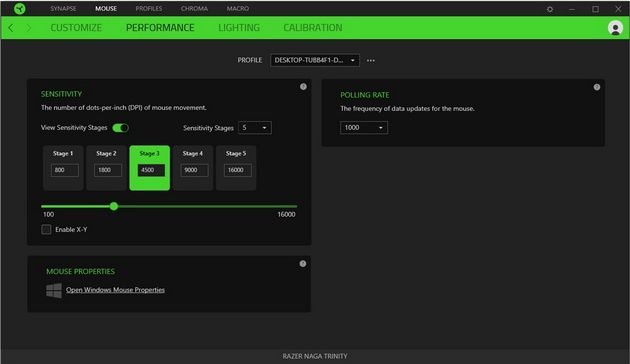Open the Macro menu
This screenshot has height=364, width=630.
point(237,8)
